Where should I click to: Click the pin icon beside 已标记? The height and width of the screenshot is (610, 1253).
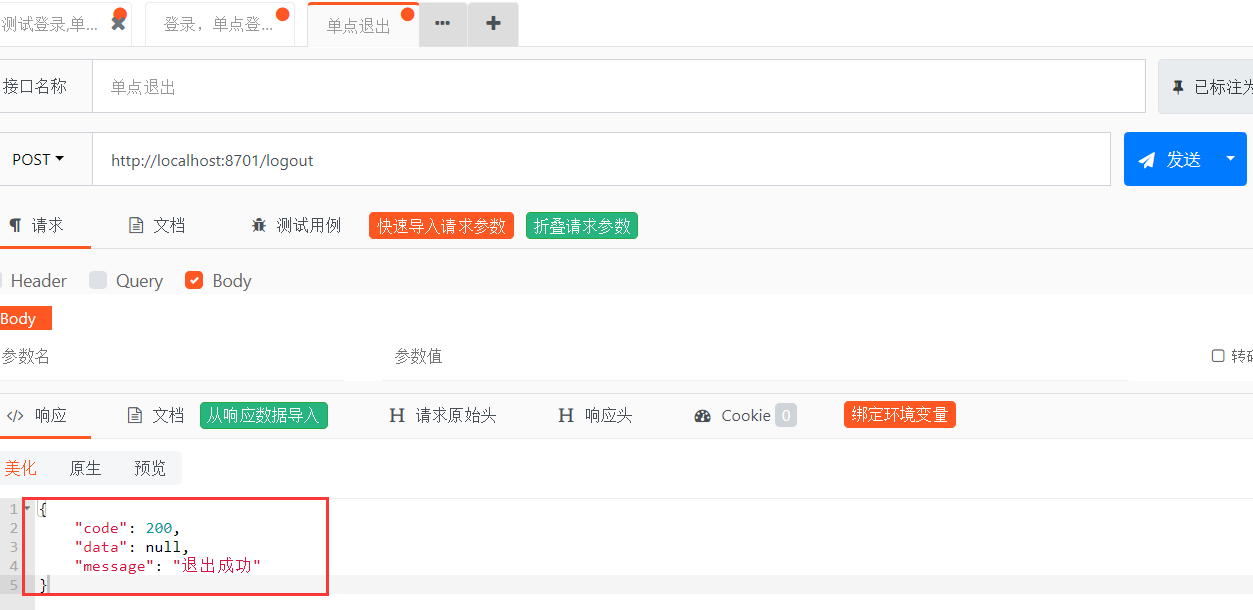point(1180,86)
